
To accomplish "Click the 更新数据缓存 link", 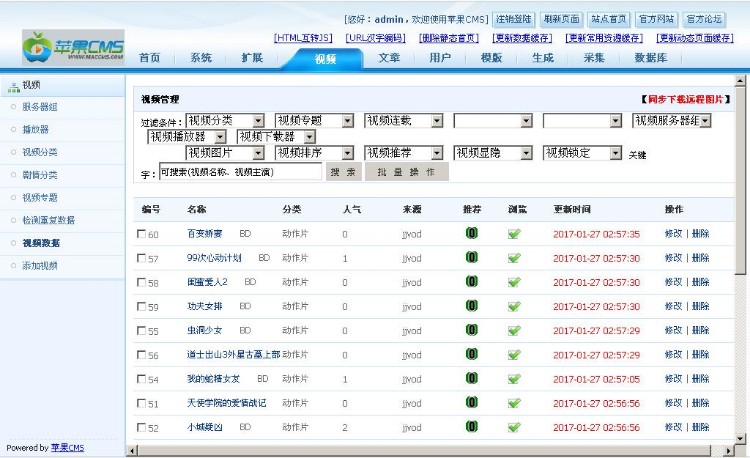I will point(522,38).
